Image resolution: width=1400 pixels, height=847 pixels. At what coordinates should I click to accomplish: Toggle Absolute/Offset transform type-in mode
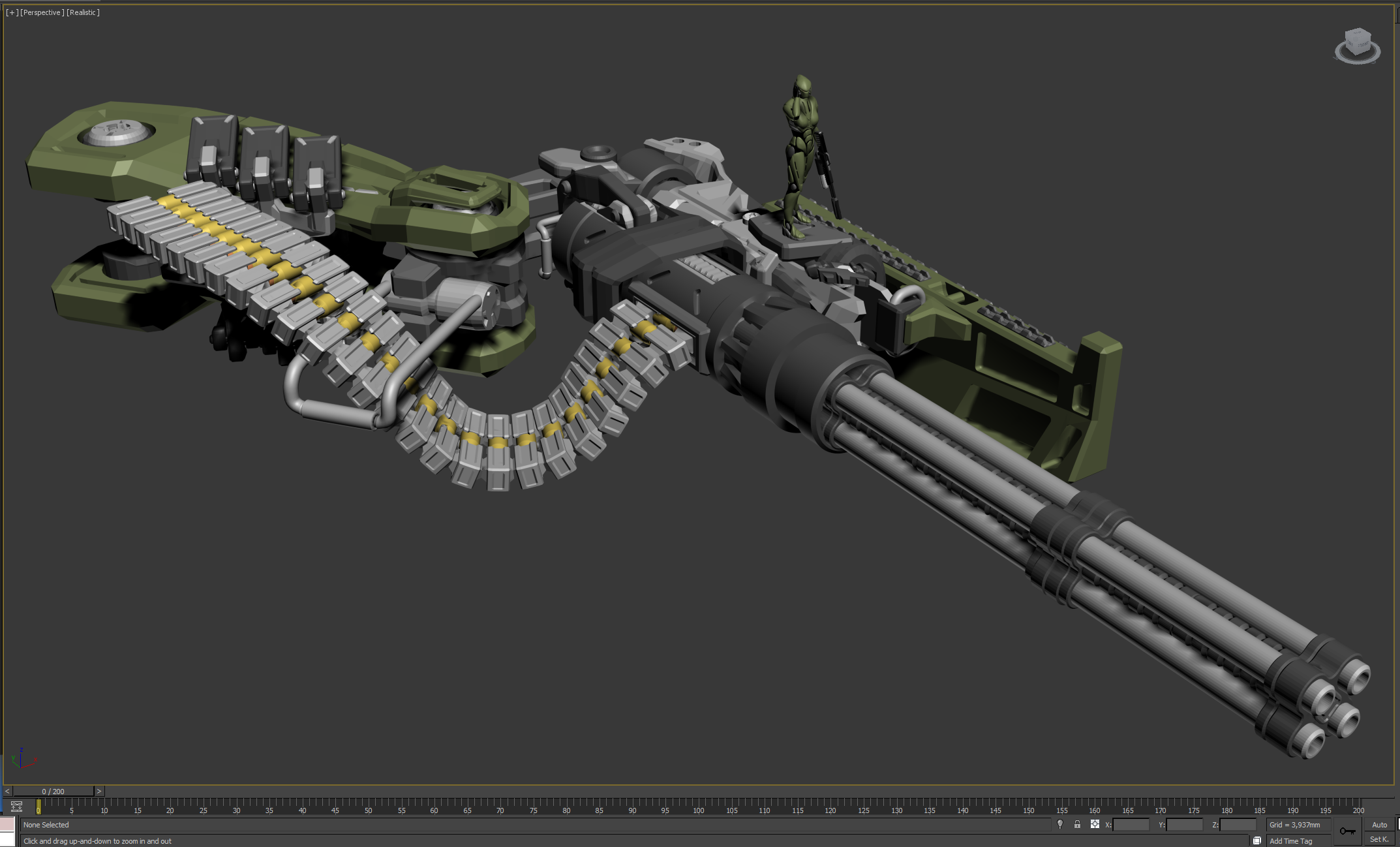(x=1095, y=824)
